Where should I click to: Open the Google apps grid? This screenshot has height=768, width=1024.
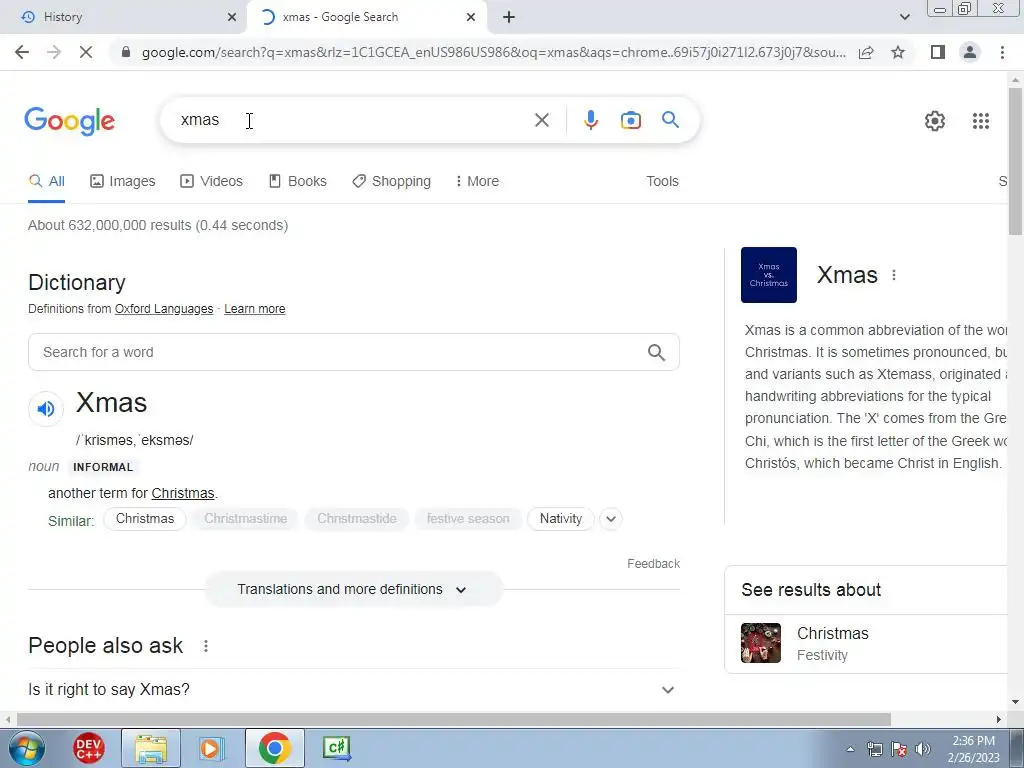[980, 121]
